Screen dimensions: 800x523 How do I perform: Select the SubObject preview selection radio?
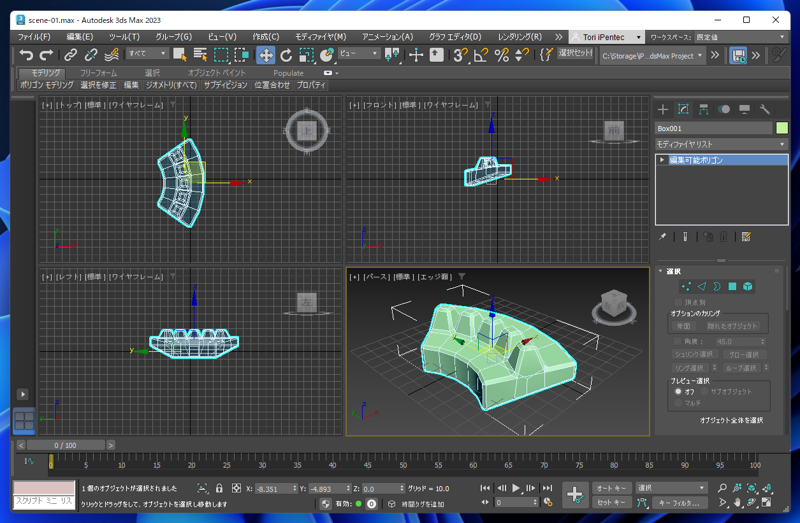[x=704, y=391]
